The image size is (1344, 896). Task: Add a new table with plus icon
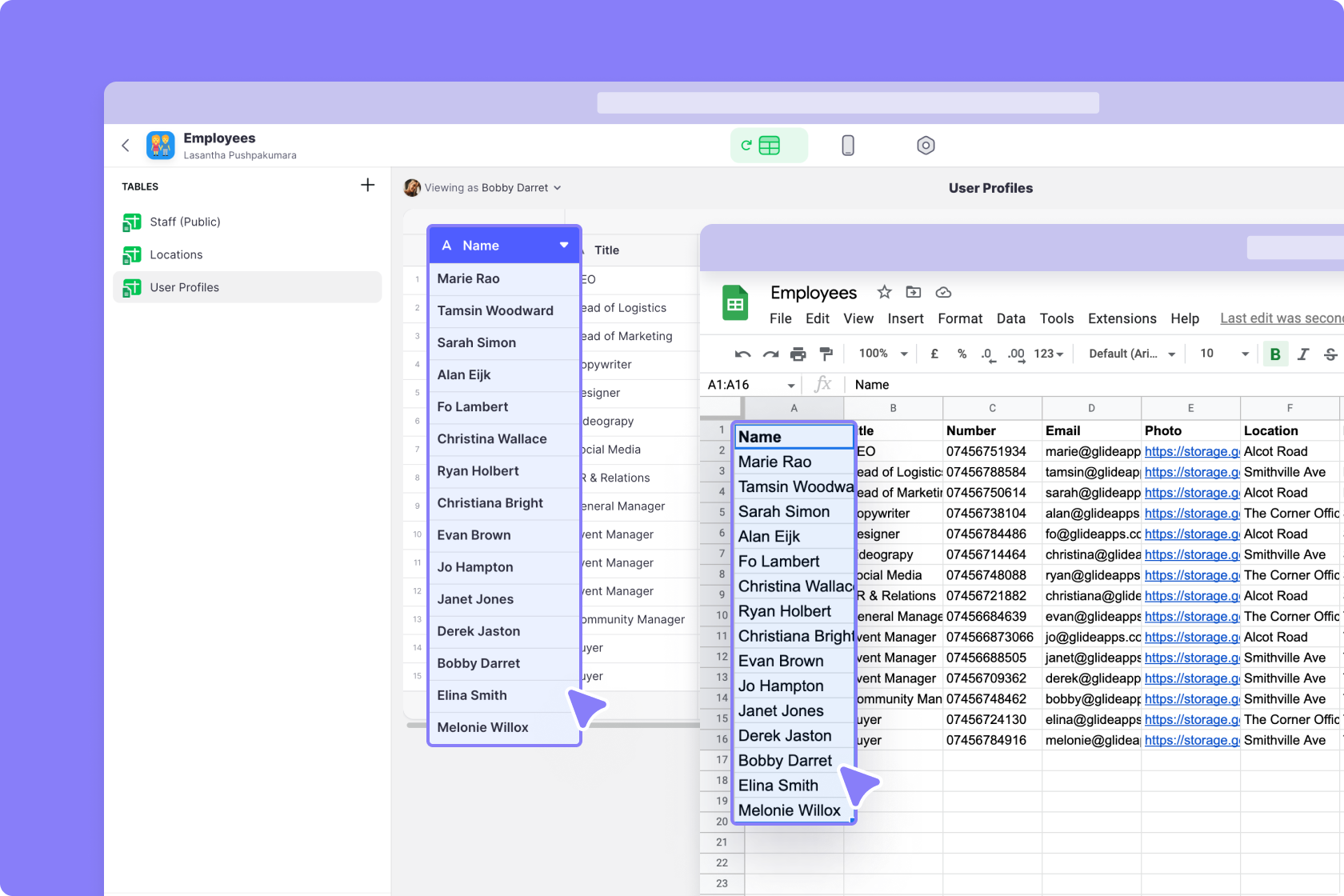click(x=367, y=186)
